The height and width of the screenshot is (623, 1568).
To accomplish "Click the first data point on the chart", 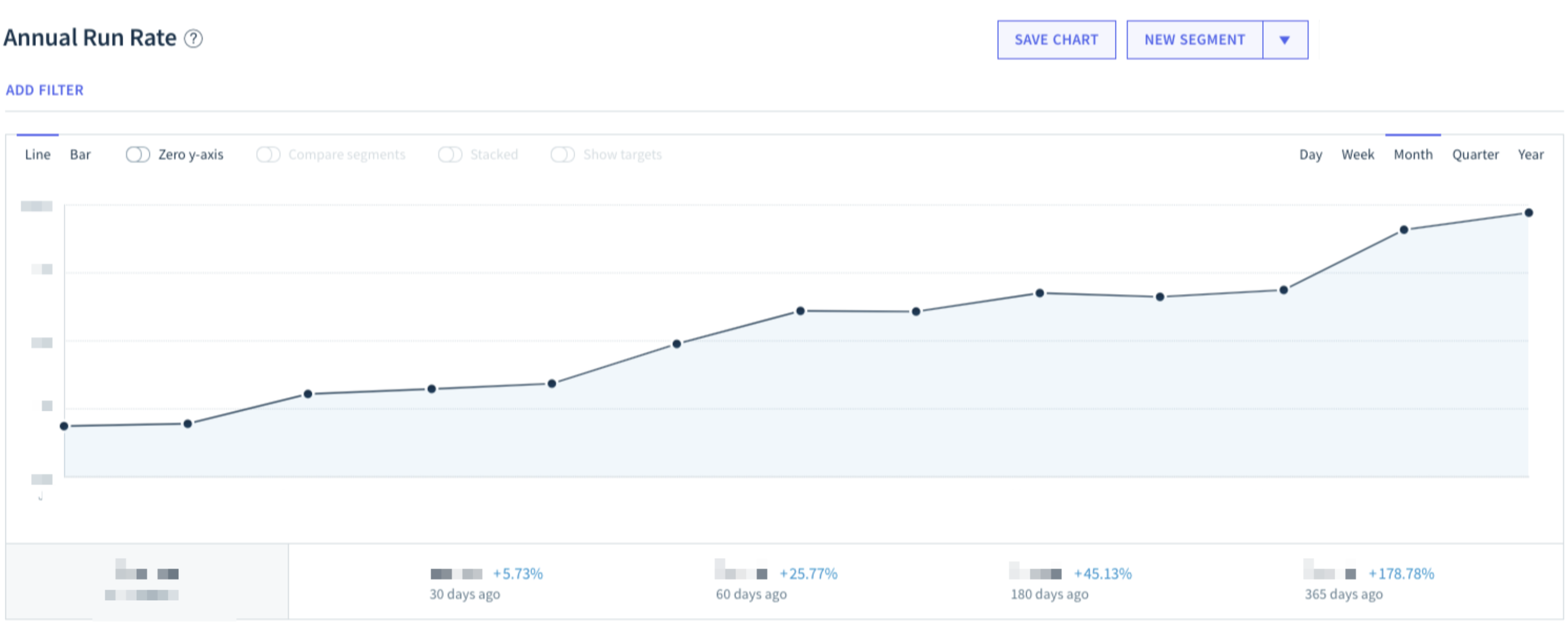I will 64,426.
